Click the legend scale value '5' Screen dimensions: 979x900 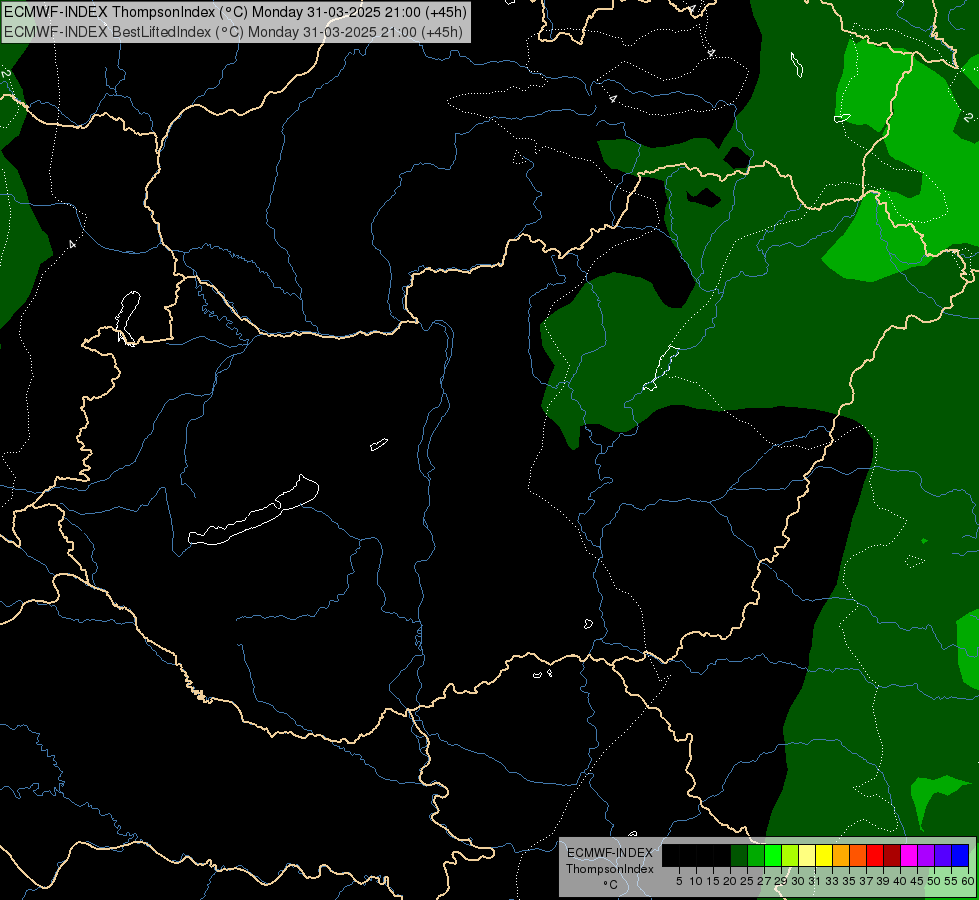click(679, 881)
